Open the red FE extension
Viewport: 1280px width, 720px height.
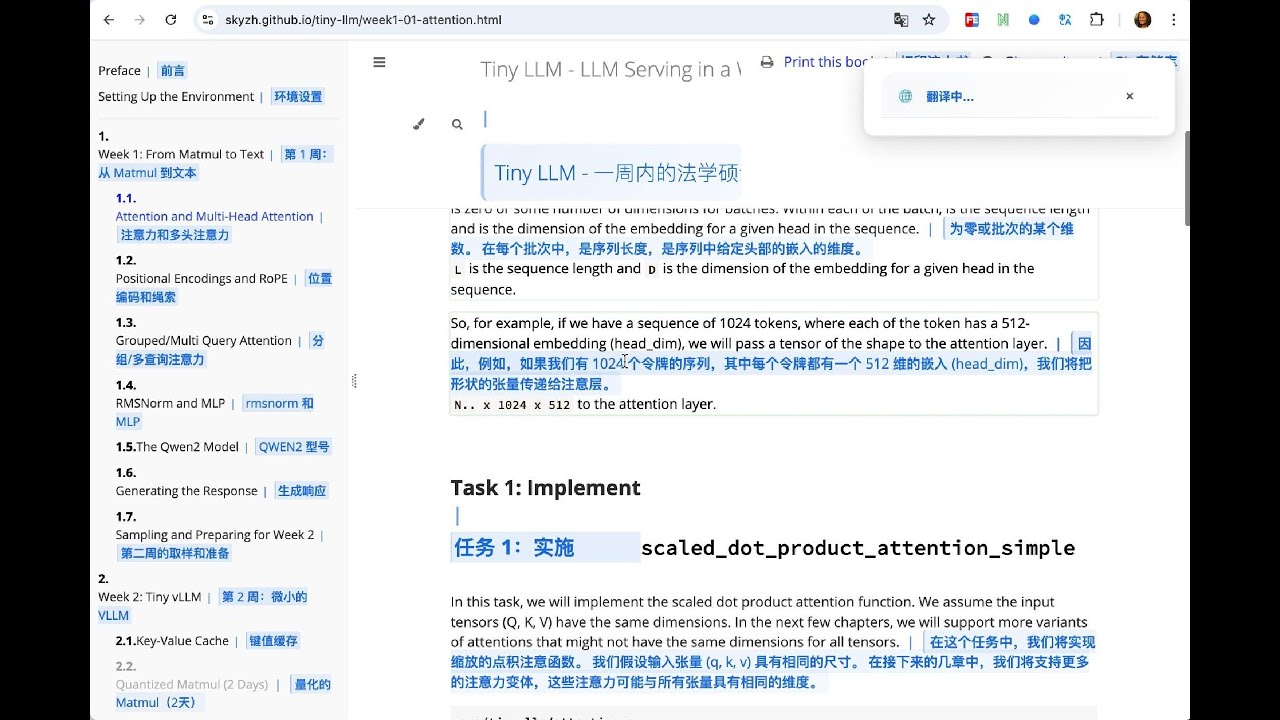coord(971,20)
